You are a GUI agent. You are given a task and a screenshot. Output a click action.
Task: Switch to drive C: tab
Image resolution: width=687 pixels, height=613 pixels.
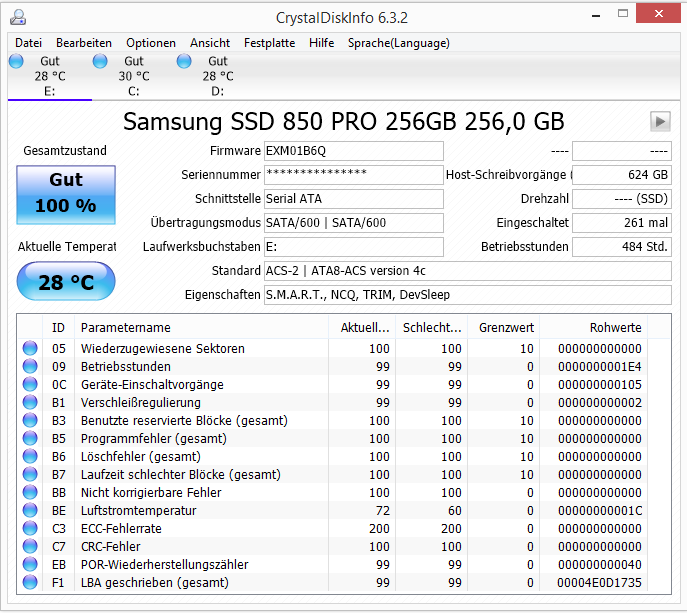coord(134,76)
